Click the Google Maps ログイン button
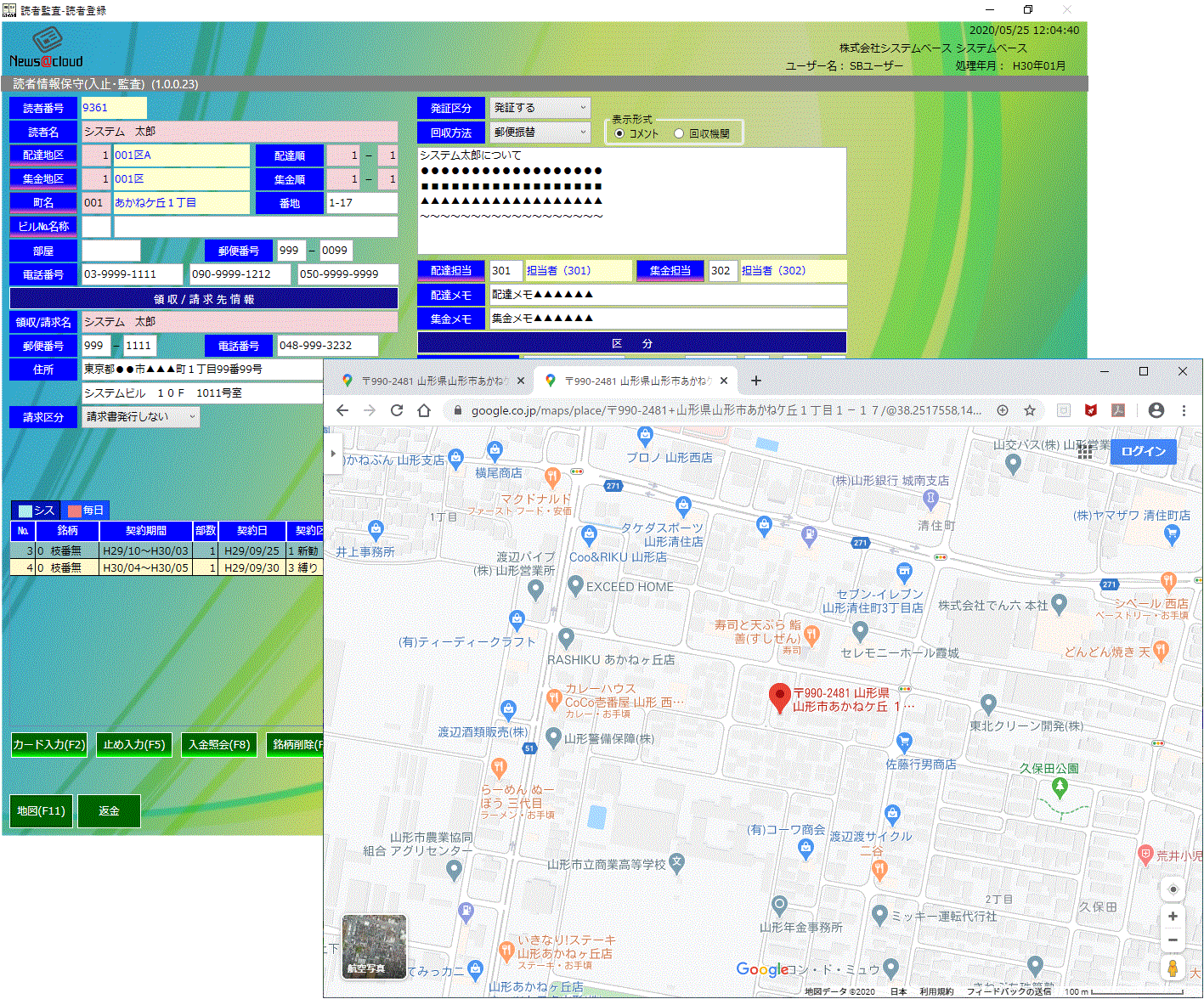This screenshot has width=1204, height=999. point(1143,451)
